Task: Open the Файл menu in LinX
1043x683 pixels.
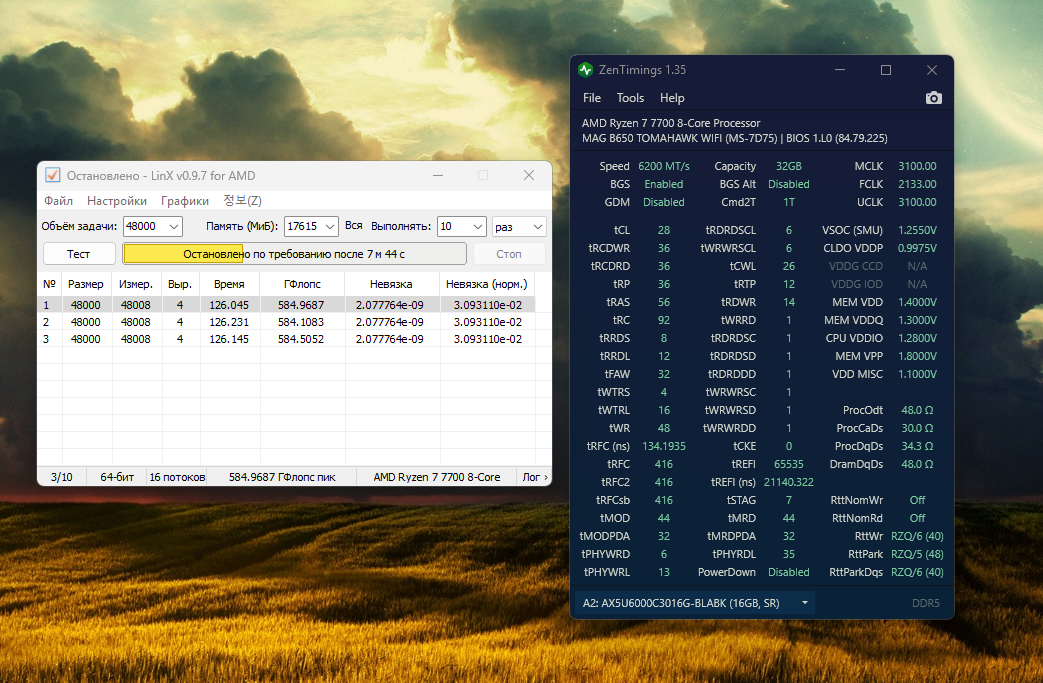Action: pos(59,201)
